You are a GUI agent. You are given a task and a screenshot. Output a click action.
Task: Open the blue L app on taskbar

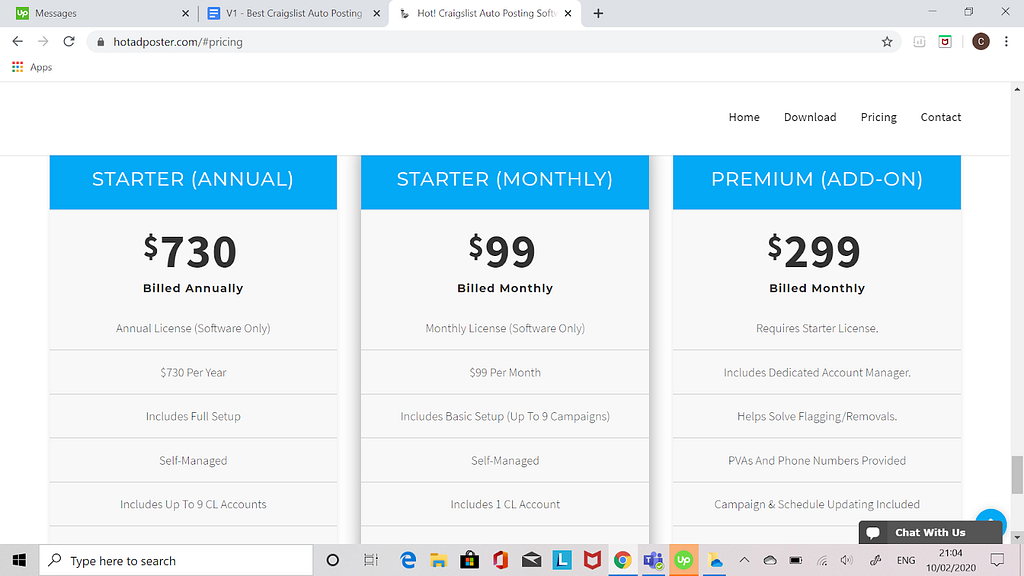562,560
